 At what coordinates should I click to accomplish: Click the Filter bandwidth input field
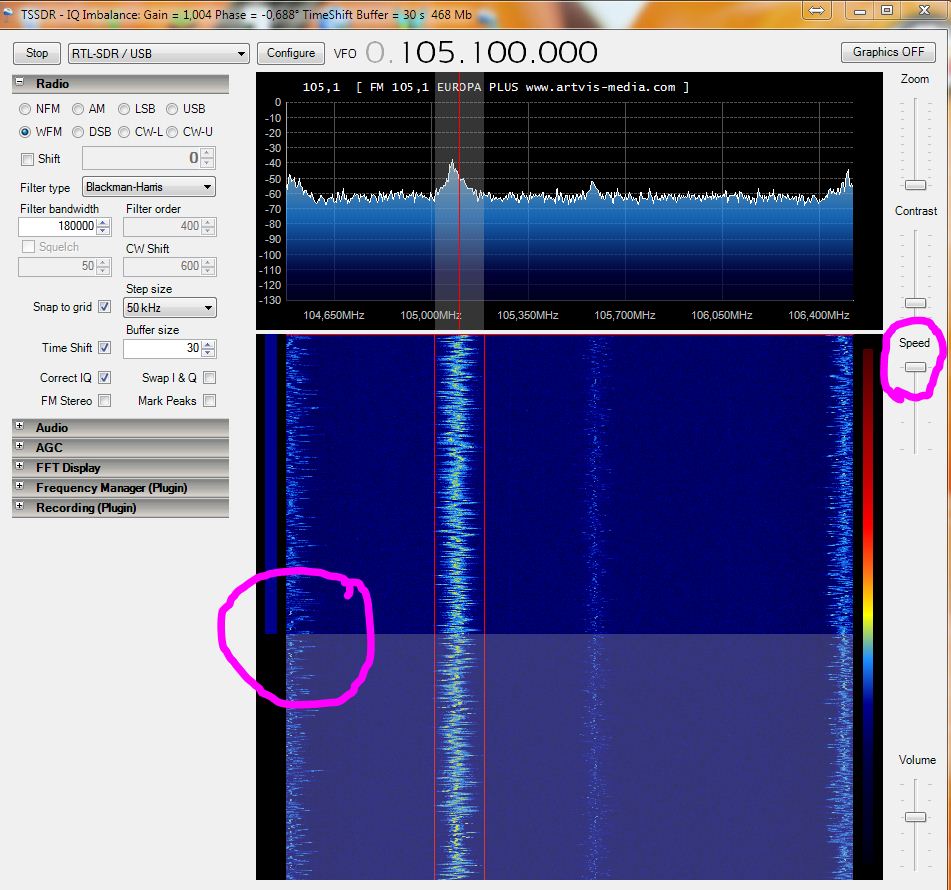point(57,227)
